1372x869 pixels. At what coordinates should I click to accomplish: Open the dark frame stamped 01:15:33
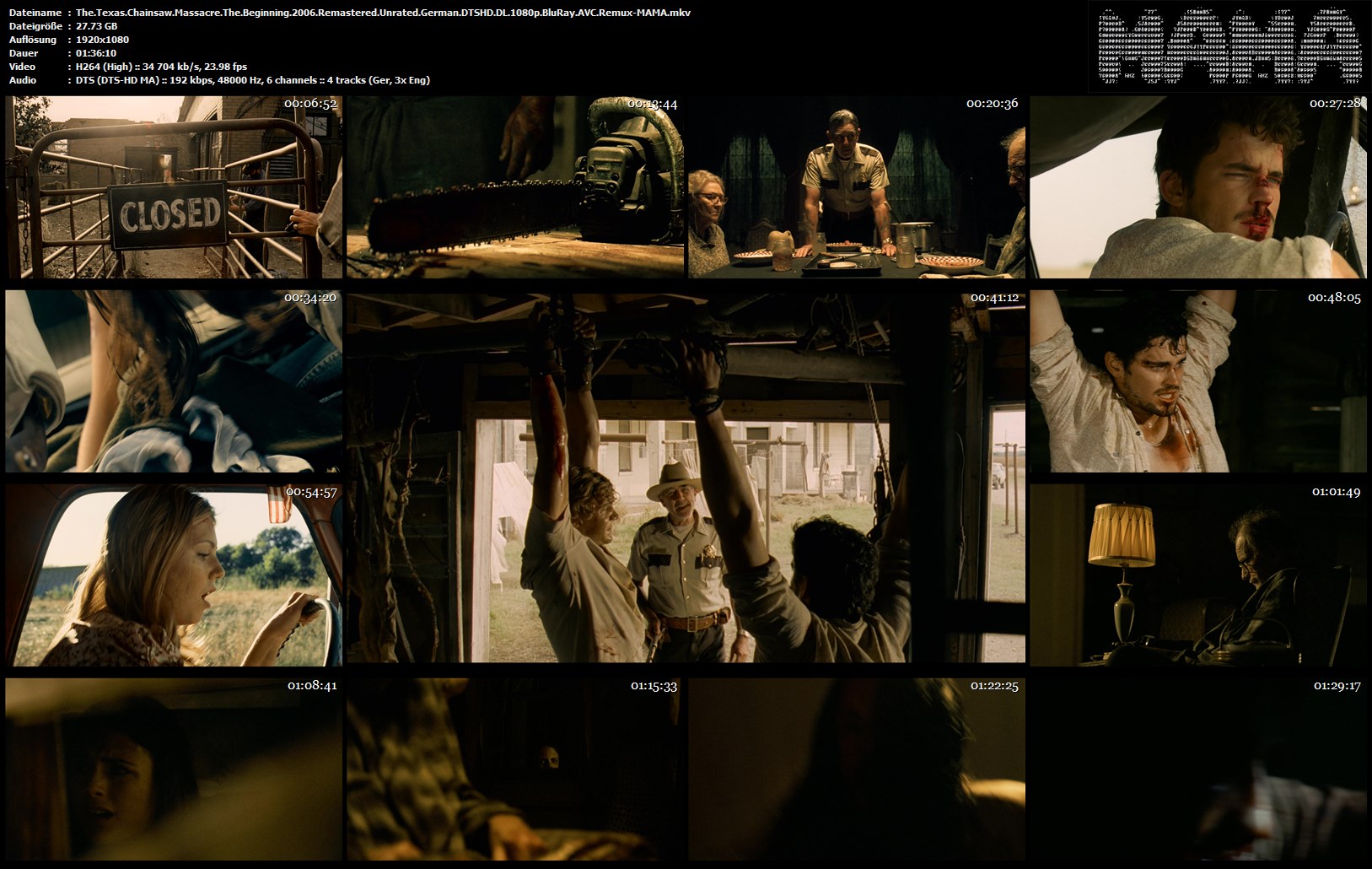515,769
